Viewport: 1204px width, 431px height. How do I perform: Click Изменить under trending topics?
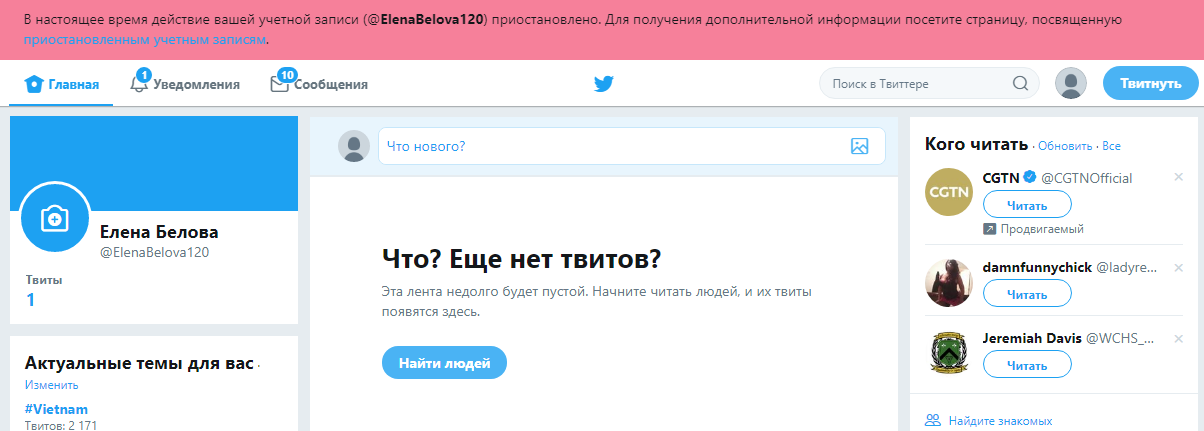pos(52,385)
